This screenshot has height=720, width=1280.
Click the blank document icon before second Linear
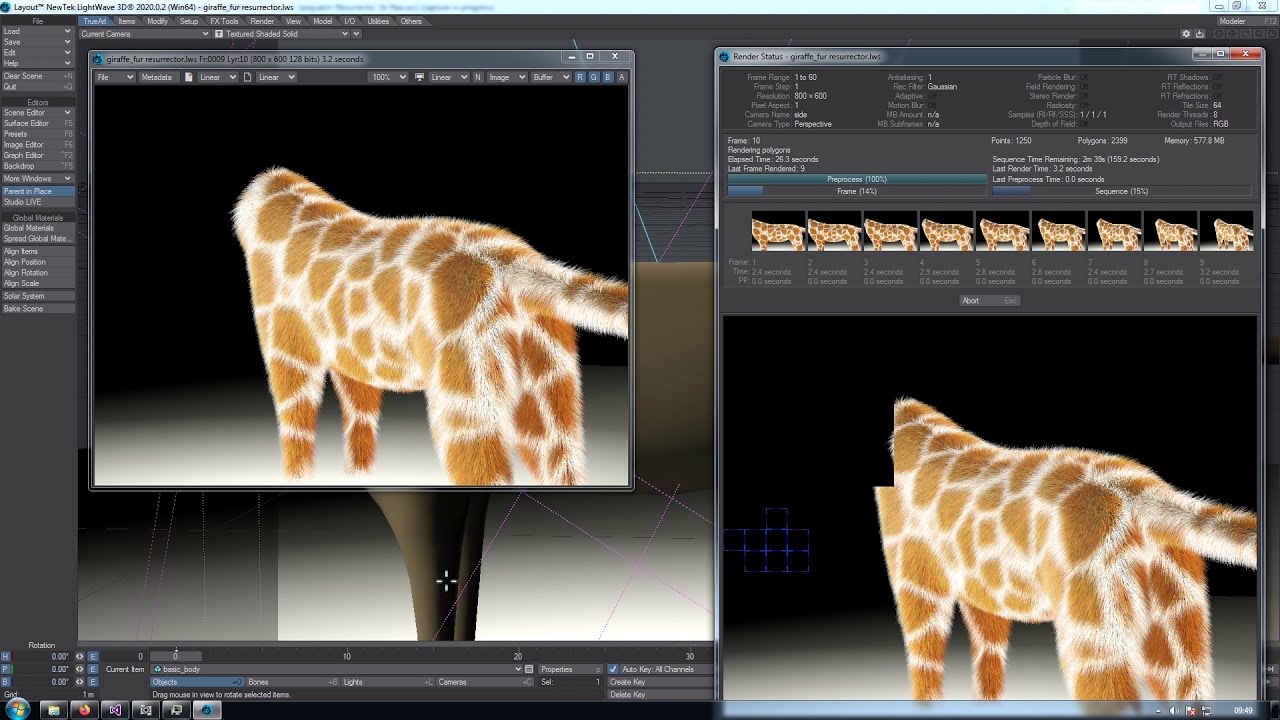click(x=247, y=77)
